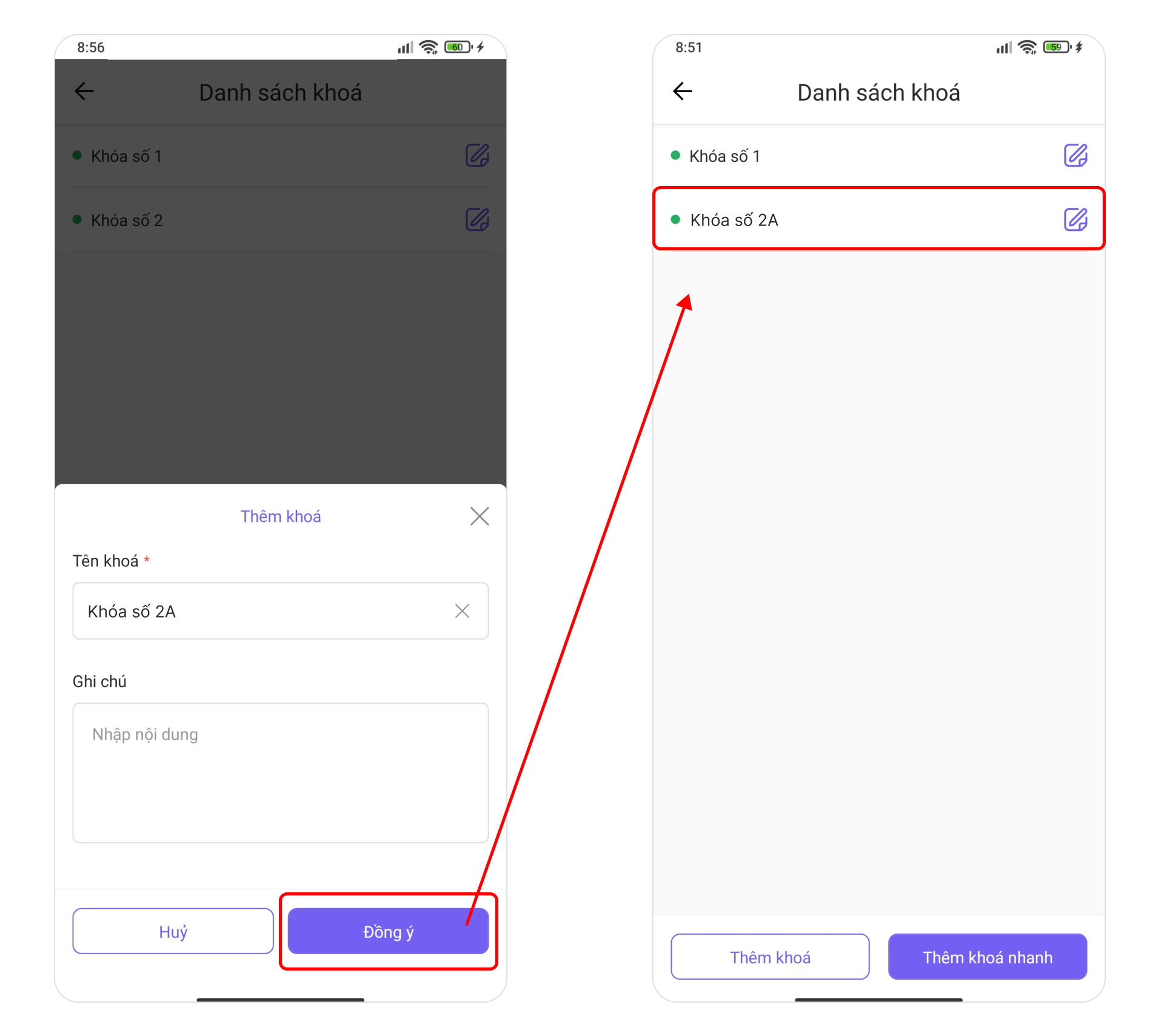Click the Đồng ý button

[x=388, y=931]
